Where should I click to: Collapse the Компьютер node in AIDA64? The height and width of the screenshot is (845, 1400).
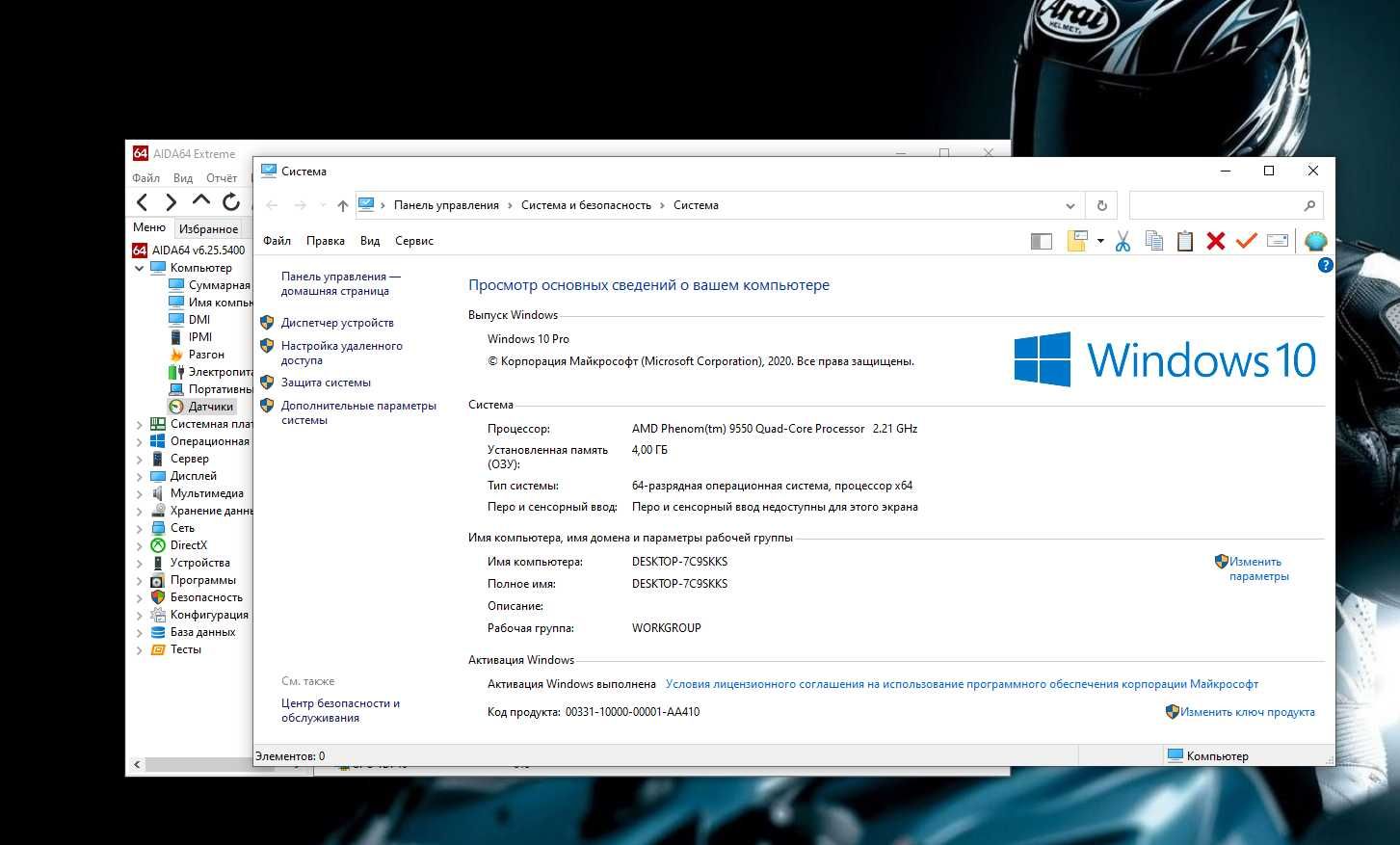(140, 268)
